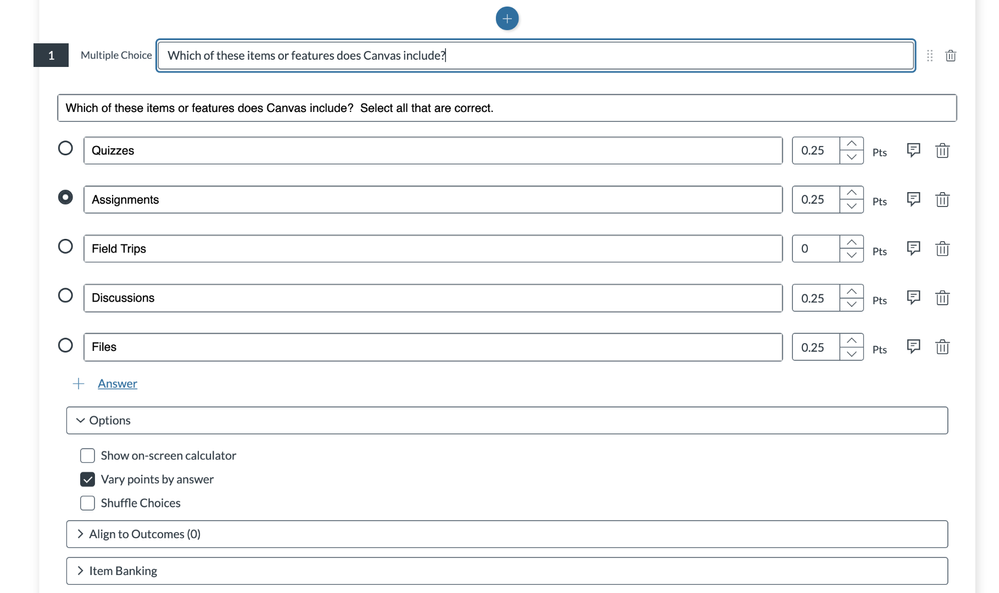
Task: Delete the Field Trips answer choice
Action: pos(942,248)
